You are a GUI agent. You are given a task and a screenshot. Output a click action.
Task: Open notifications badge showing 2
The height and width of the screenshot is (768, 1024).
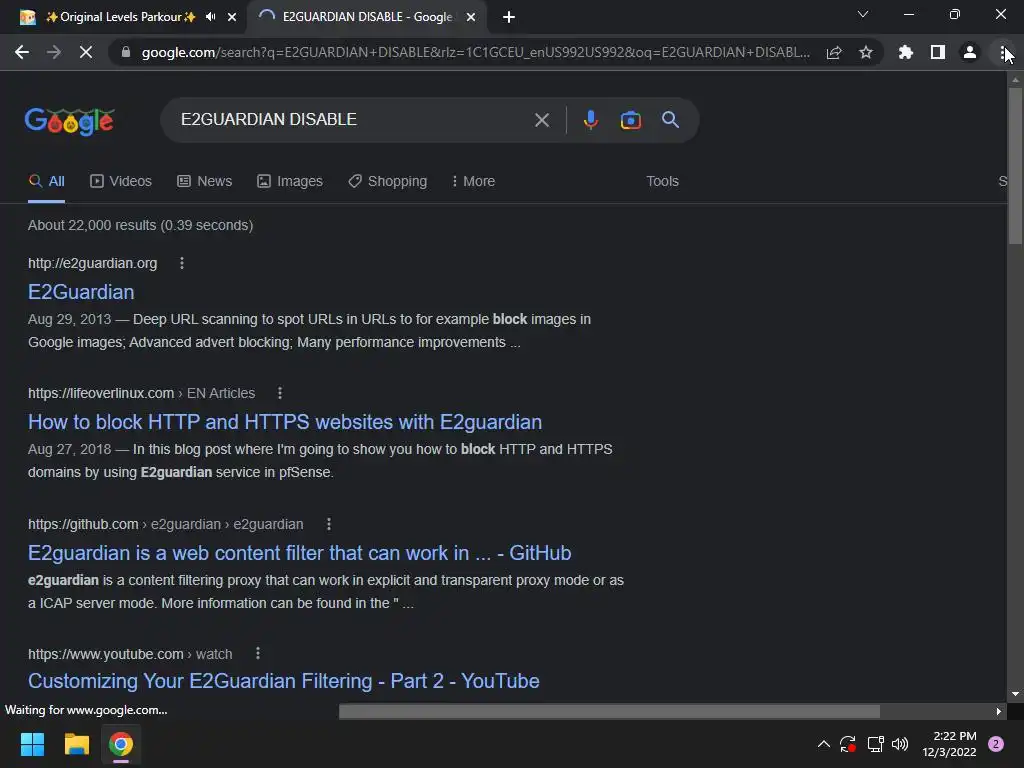[x=996, y=744]
